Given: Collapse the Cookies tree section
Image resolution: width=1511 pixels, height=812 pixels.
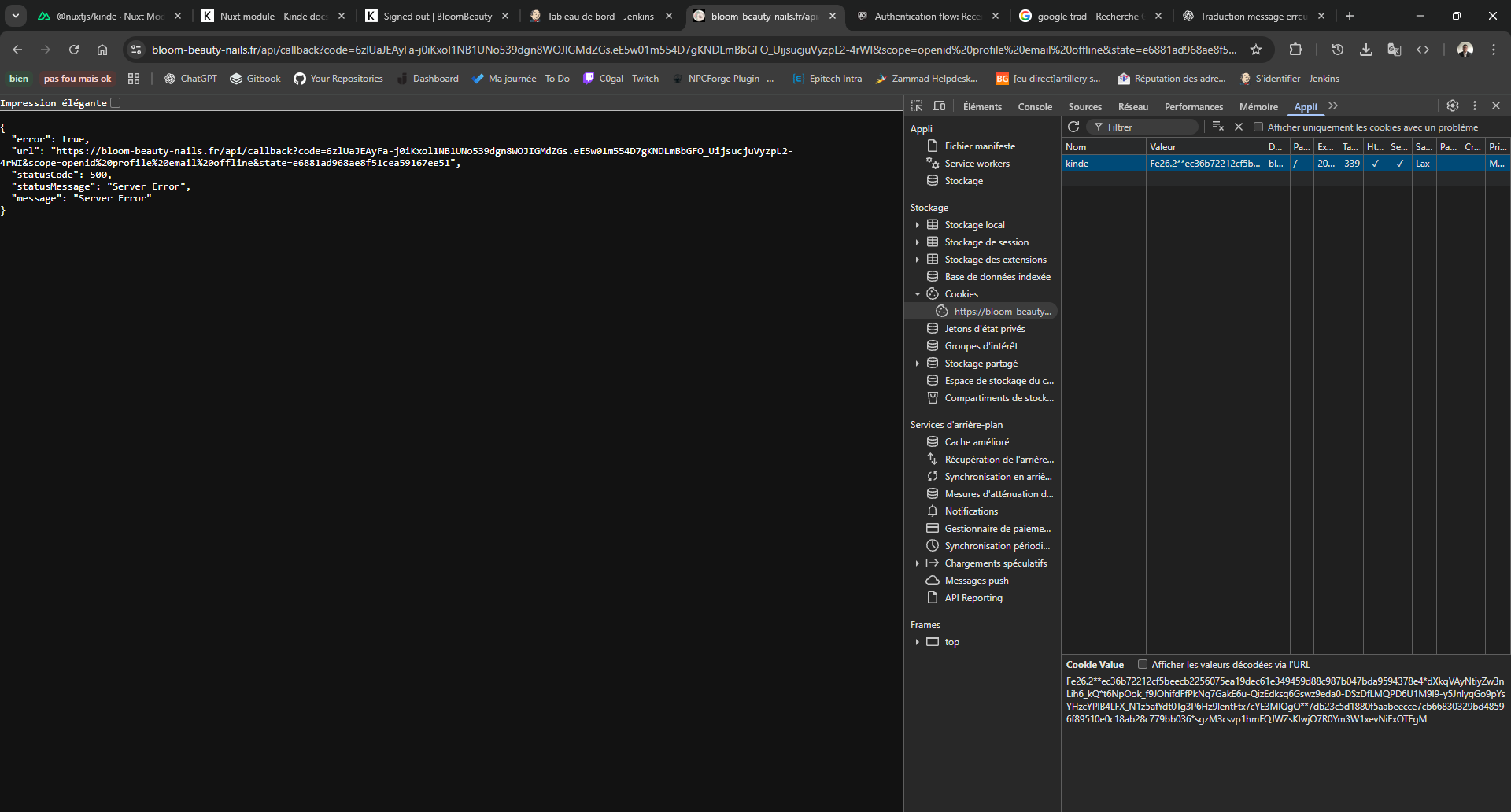Looking at the screenshot, I should 918,294.
